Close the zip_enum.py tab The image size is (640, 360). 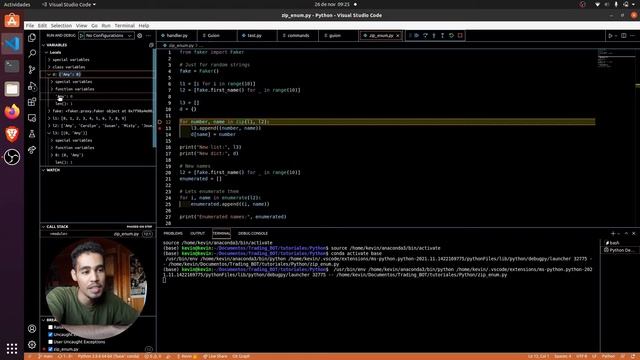tap(398, 36)
